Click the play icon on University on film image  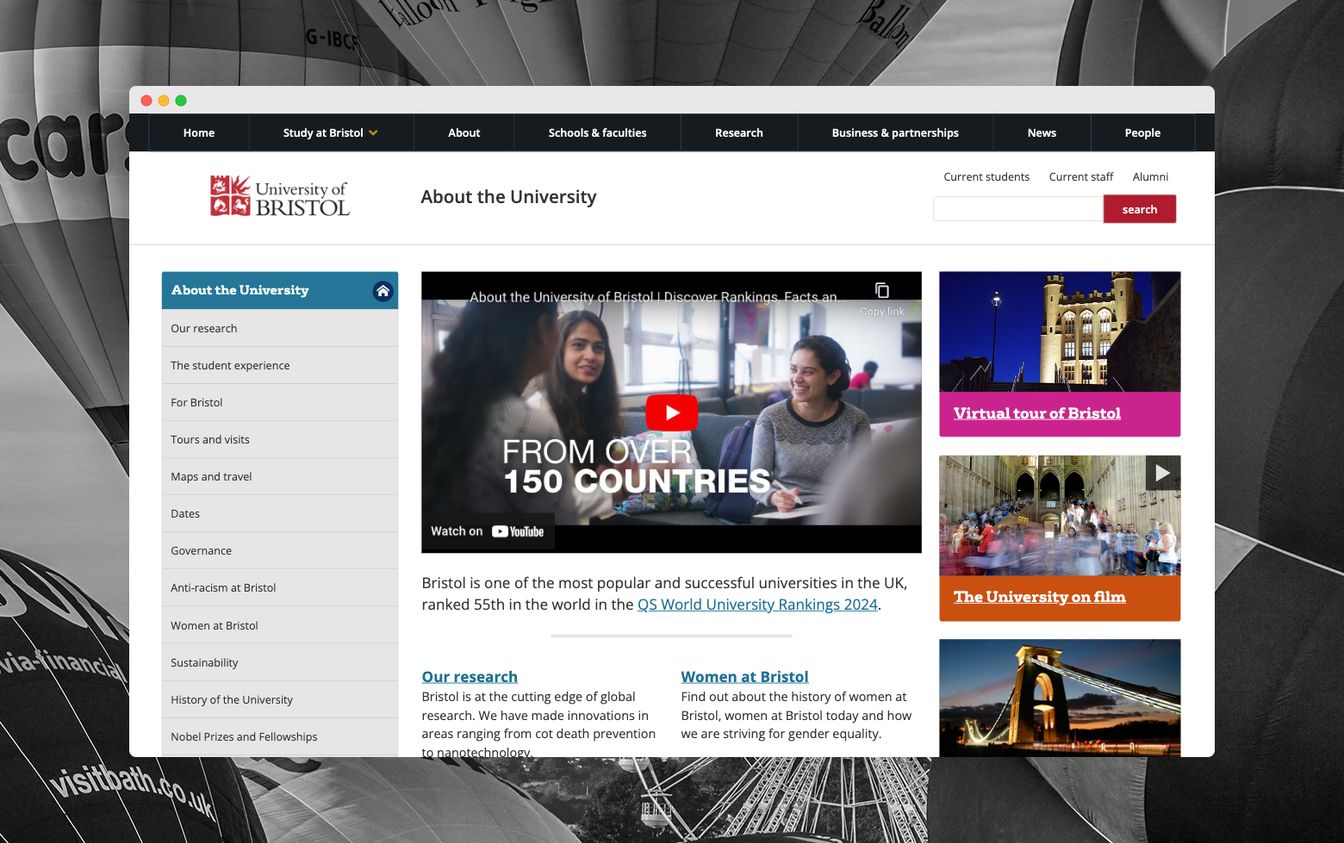(x=1162, y=473)
